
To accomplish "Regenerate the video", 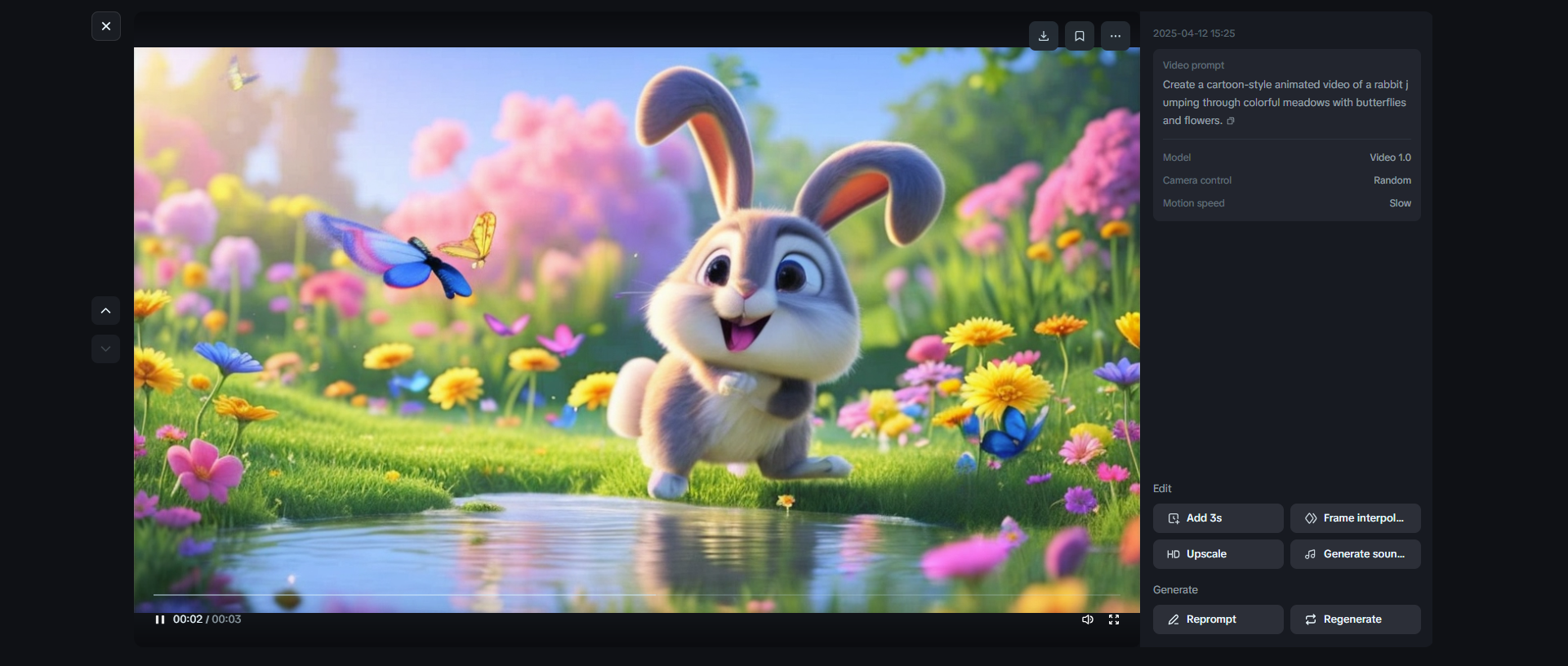I will click(x=1356, y=619).
